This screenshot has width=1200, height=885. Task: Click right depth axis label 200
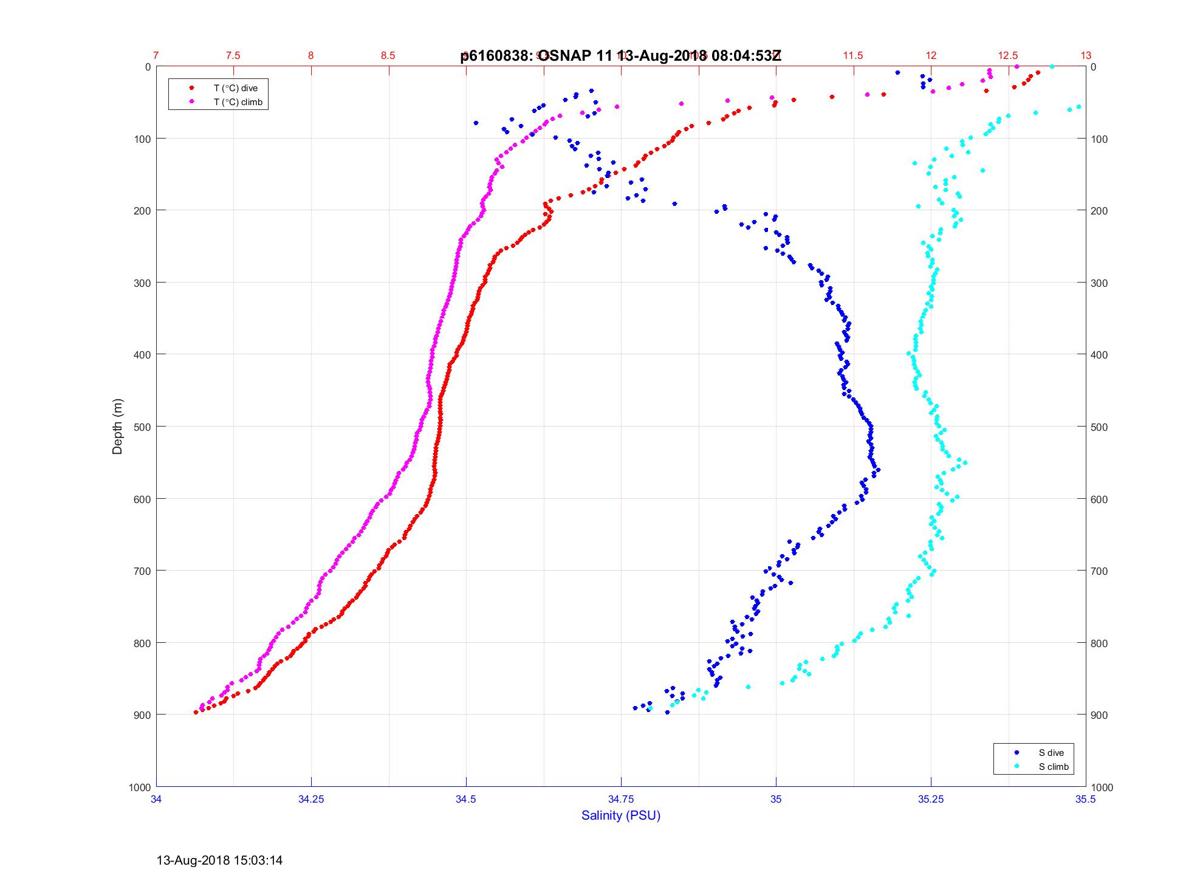click(x=1101, y=211)
